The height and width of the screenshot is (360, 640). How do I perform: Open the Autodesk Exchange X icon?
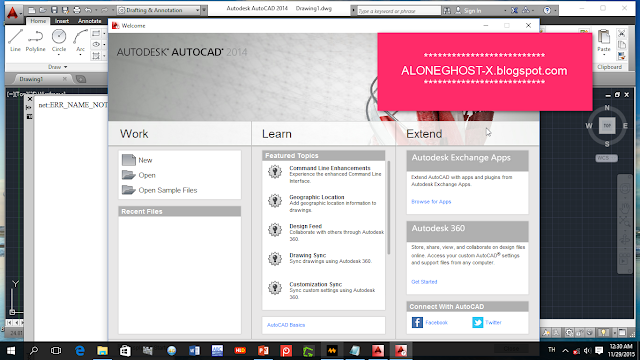[515, 11]
